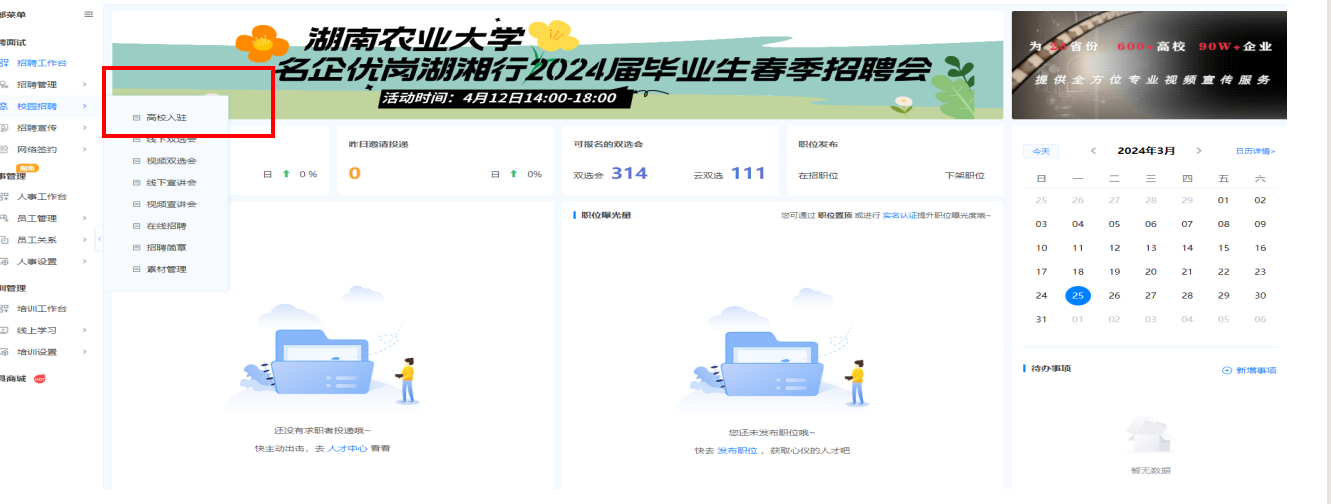
Task: Go to previous month in calendar
Action: click(x=1093, y=151)
